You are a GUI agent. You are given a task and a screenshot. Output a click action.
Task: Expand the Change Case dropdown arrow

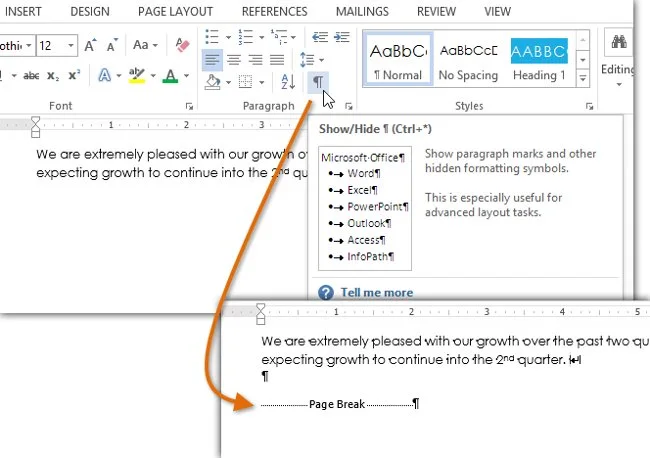click(x=155, y=45)
